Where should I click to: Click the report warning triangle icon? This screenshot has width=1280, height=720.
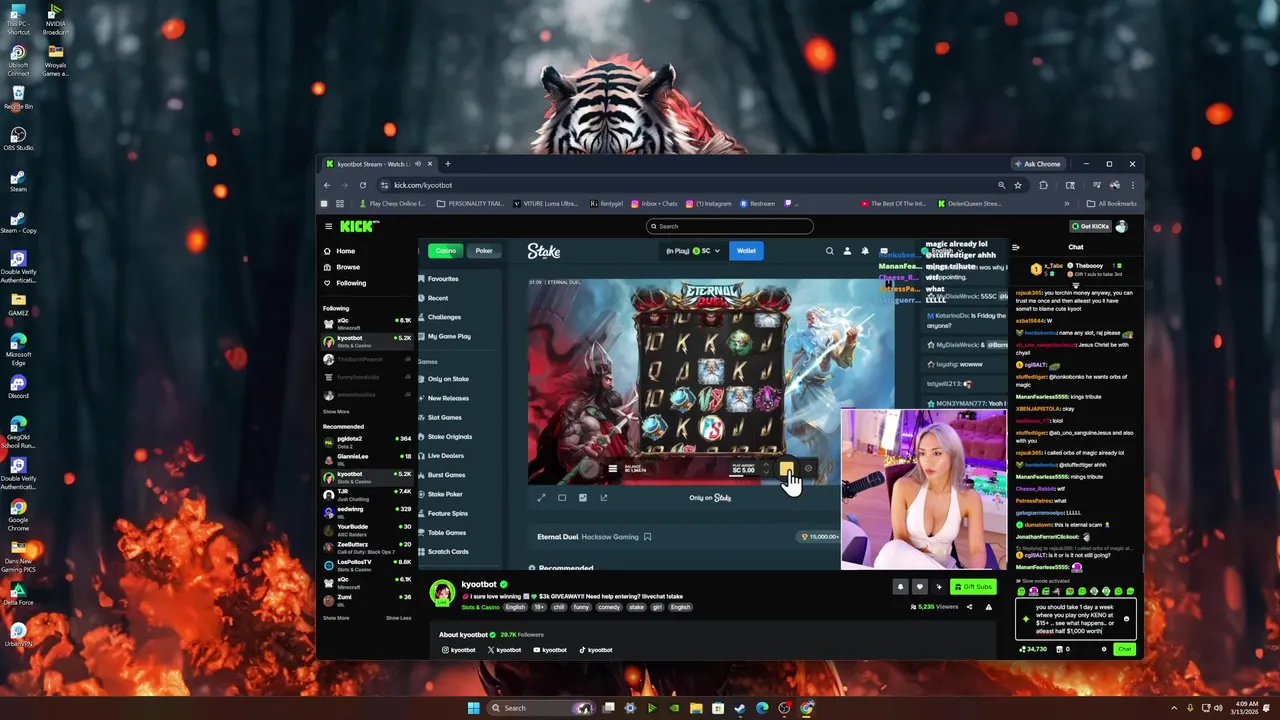(989, 607)
